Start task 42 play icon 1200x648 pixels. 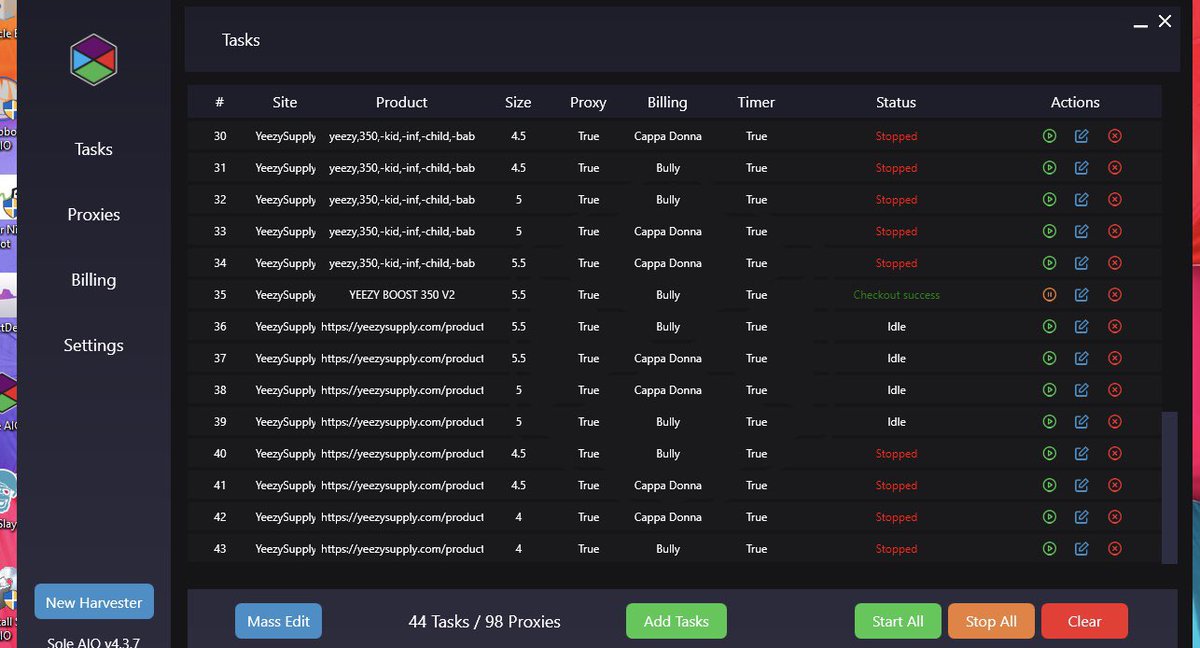[1049, 517]
